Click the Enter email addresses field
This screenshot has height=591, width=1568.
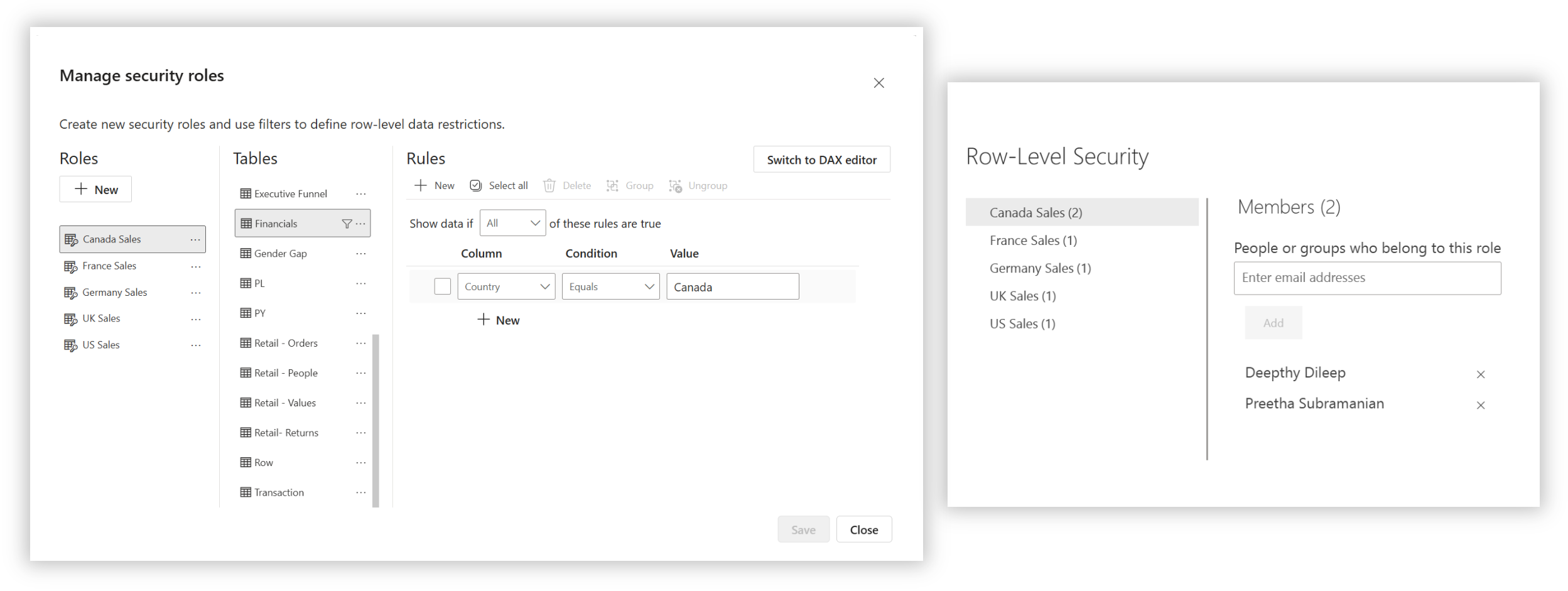tap(1366, 278)
